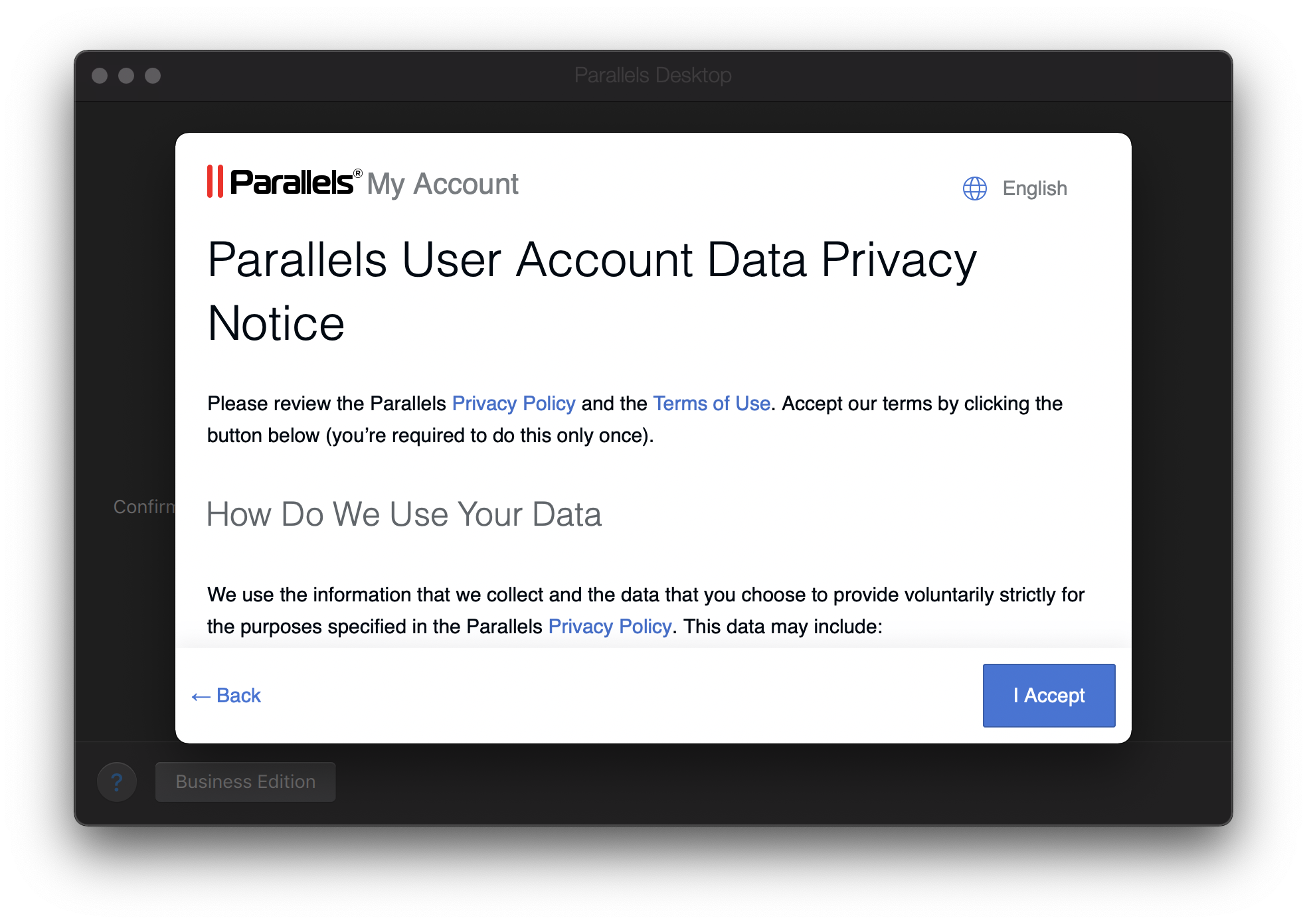Click the Data Privacy Notice heading
Screen dimensions: 1307x924
point(592,291)
